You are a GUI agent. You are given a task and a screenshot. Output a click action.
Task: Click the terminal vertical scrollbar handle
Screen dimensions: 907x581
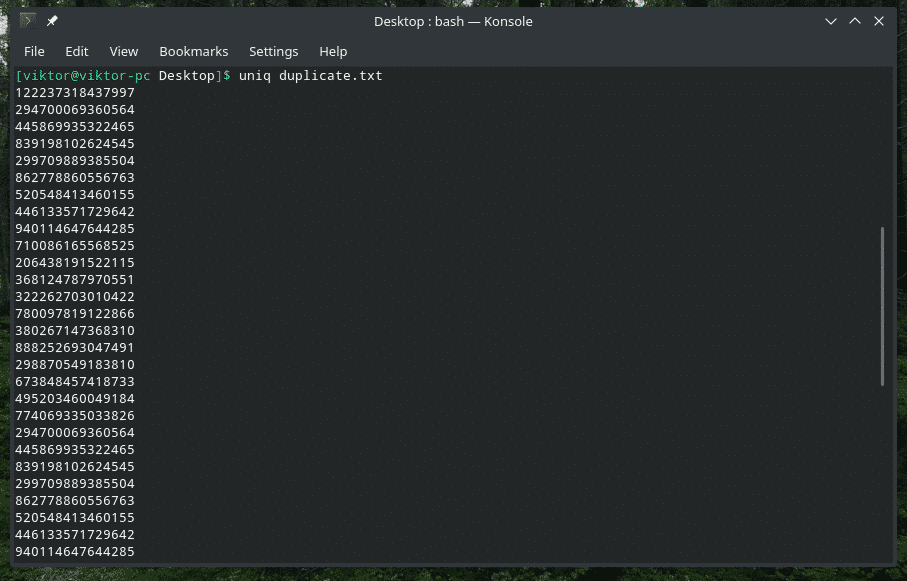(x=882, y=306)
